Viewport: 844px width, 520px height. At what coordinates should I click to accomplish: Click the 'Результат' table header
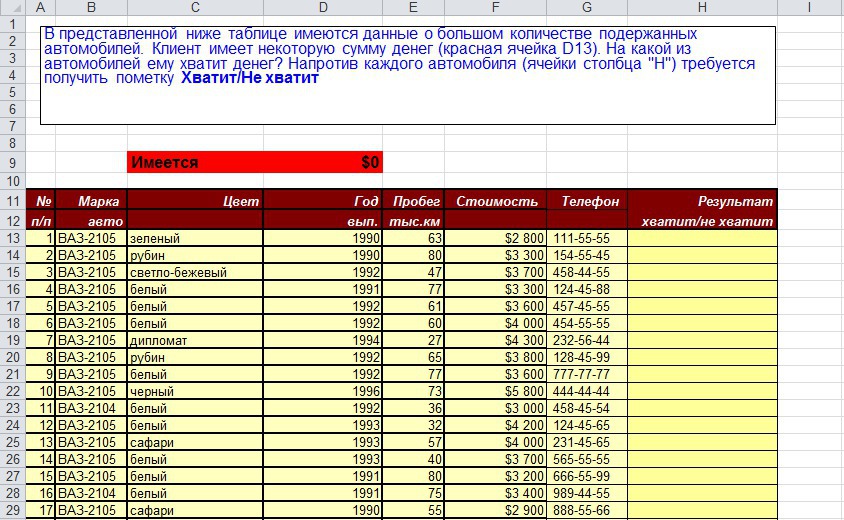(702, 201)
